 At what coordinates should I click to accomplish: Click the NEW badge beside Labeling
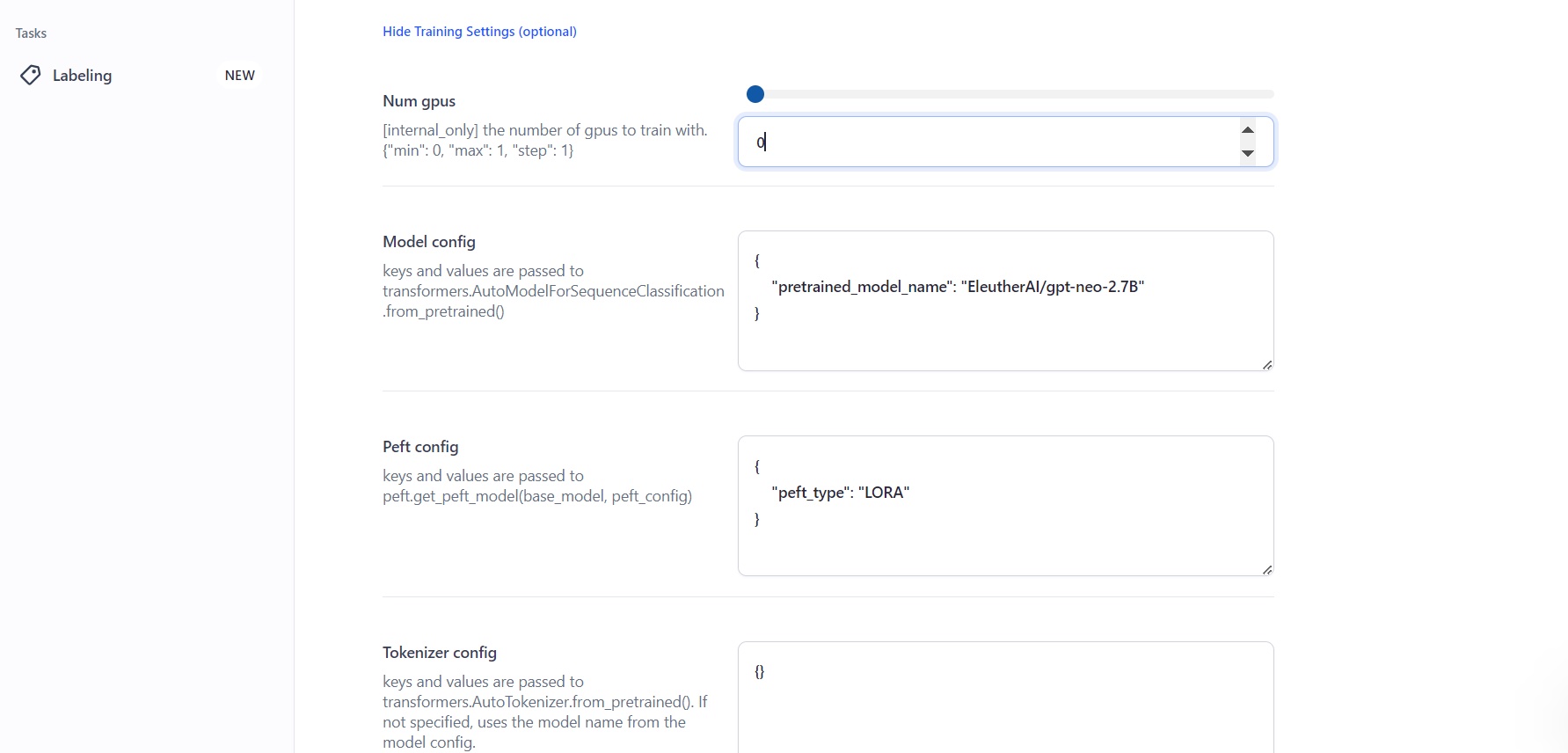point(239,76)
